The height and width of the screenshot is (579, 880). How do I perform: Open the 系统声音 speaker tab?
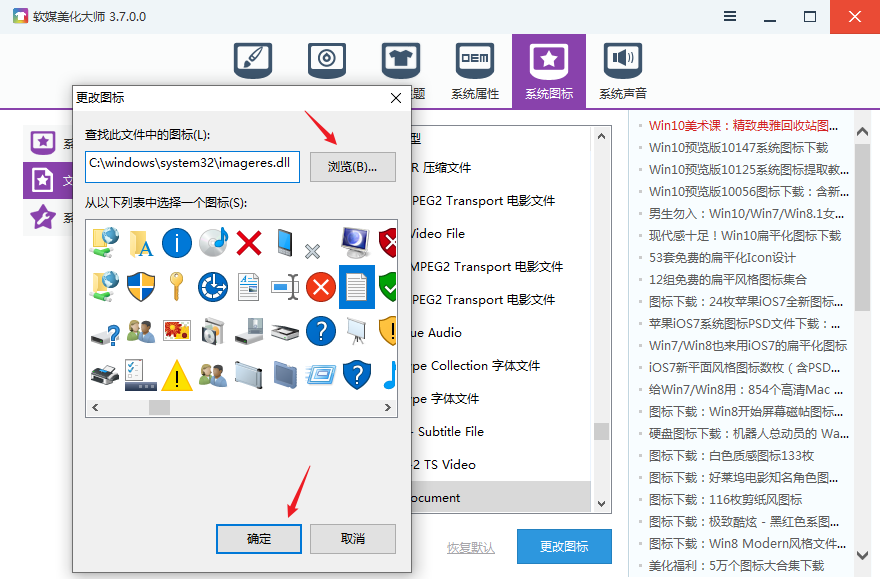click(x=622, y=70)
